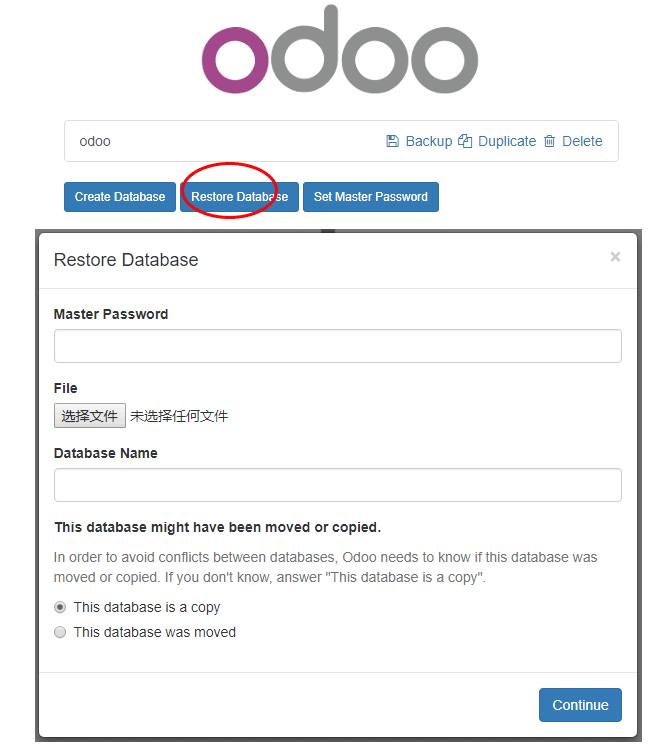Viewport: 667px width, 750px height.
Task: Open the Set Master Password dialog
Action: [x=371, y=197]
